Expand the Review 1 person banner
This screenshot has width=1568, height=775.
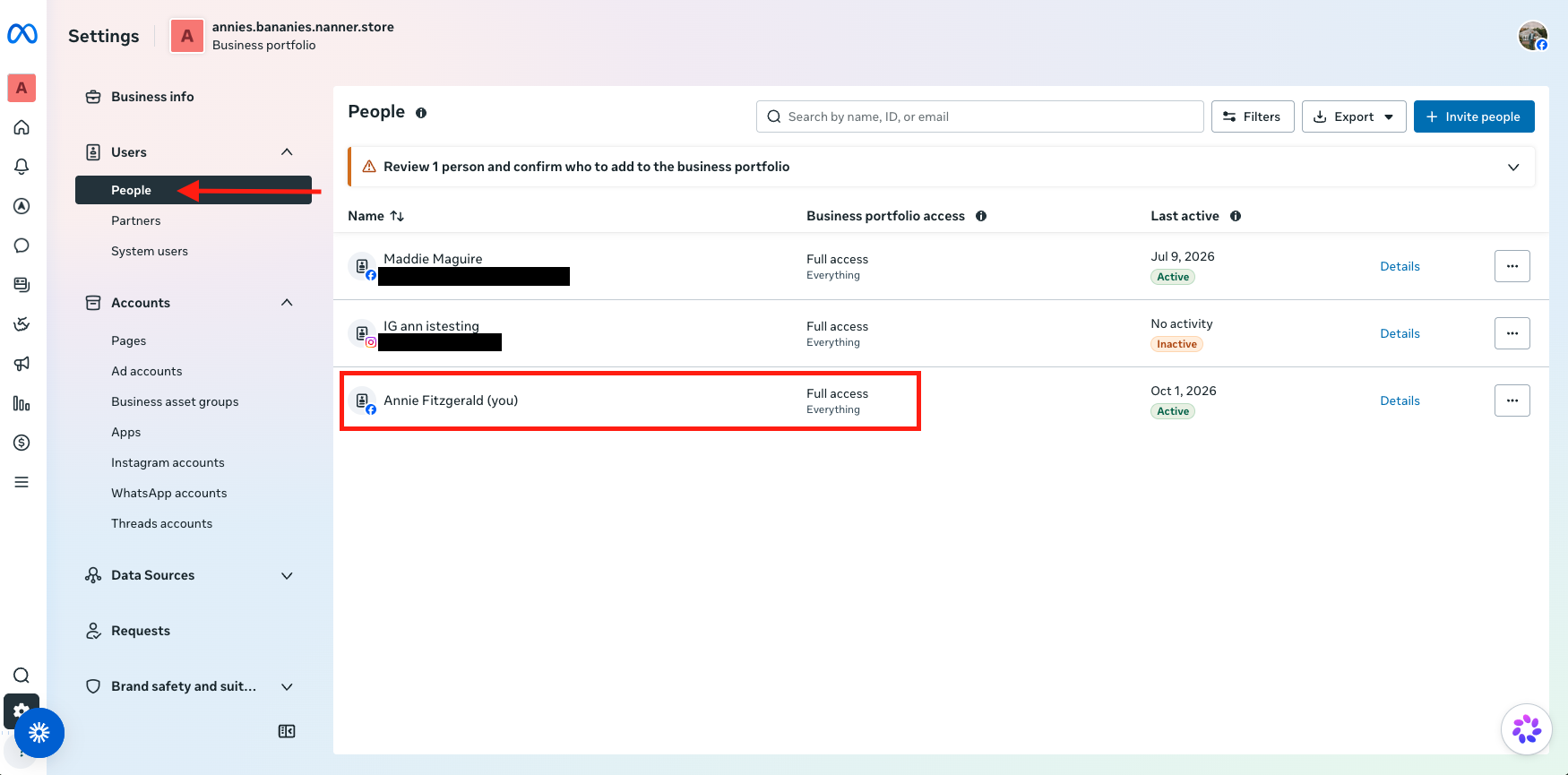pyautogui.click(x=1513, y=167)
